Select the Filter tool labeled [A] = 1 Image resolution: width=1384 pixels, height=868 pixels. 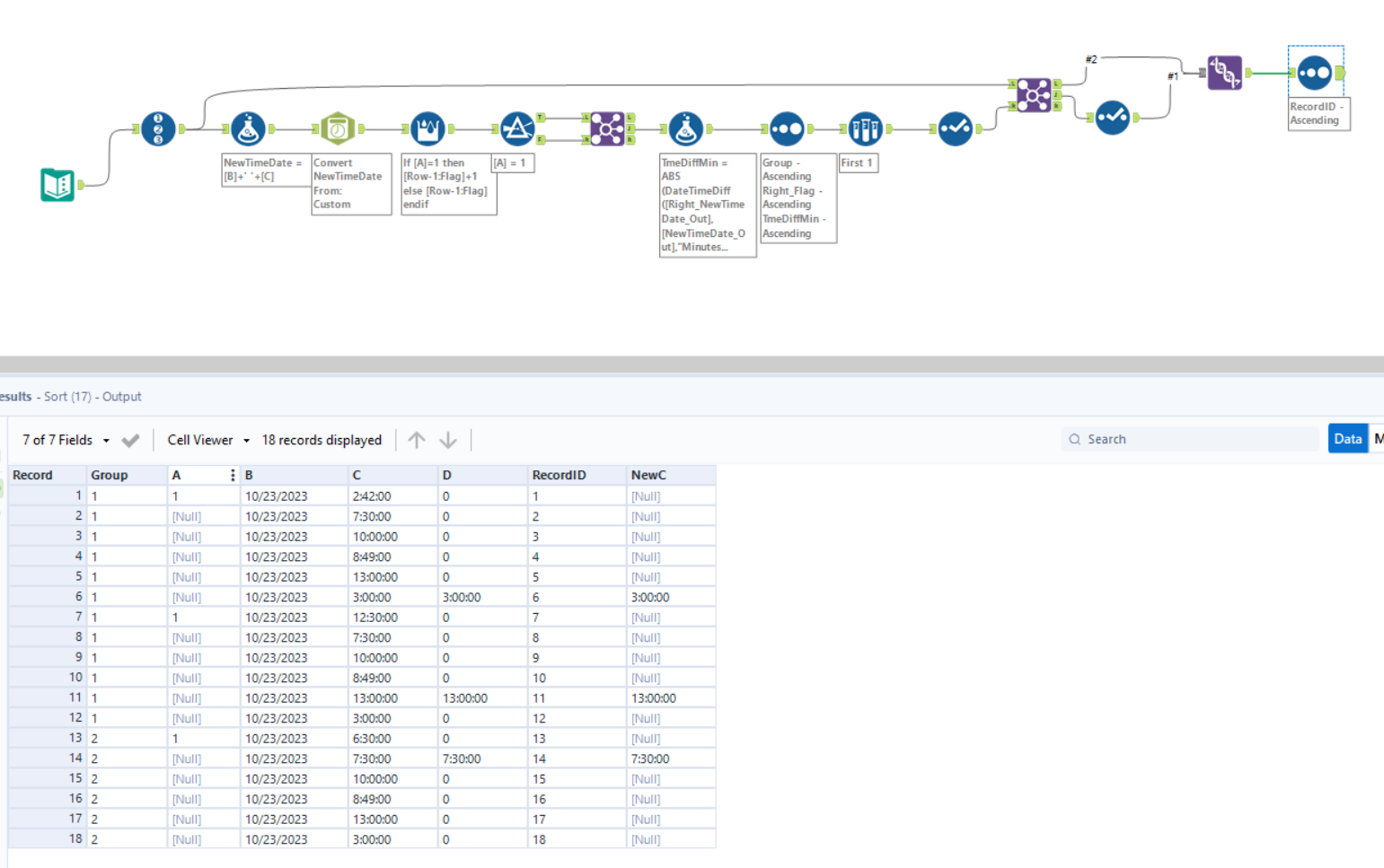[516, 127]
